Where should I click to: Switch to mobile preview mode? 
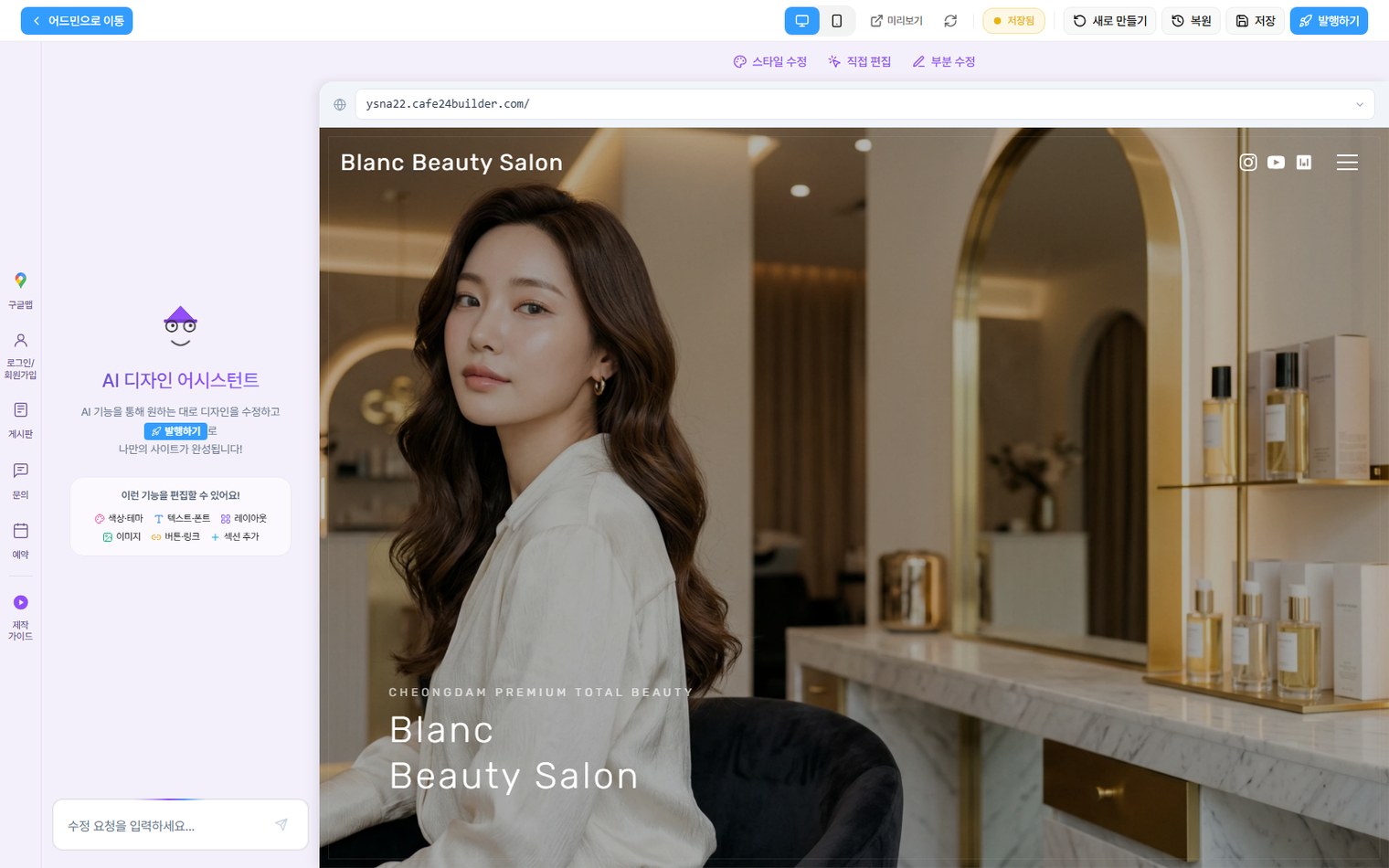tap(836, 21)
